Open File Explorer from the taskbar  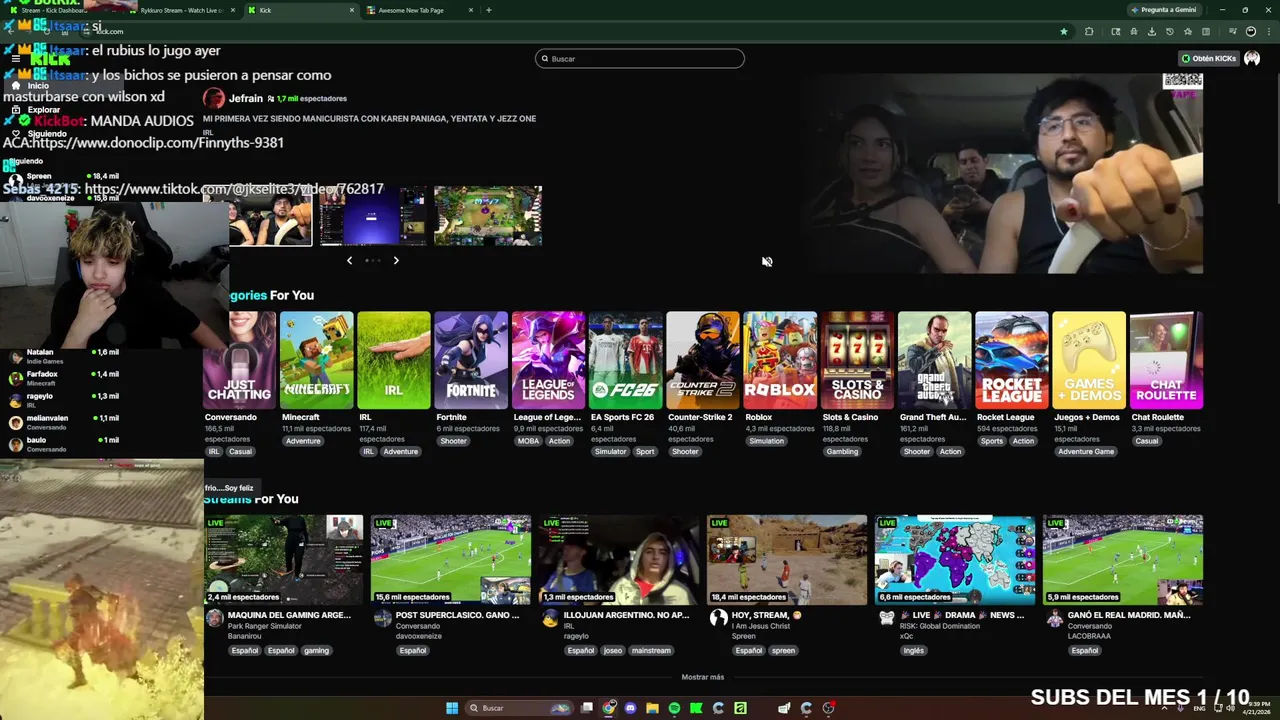pos(652,708)
